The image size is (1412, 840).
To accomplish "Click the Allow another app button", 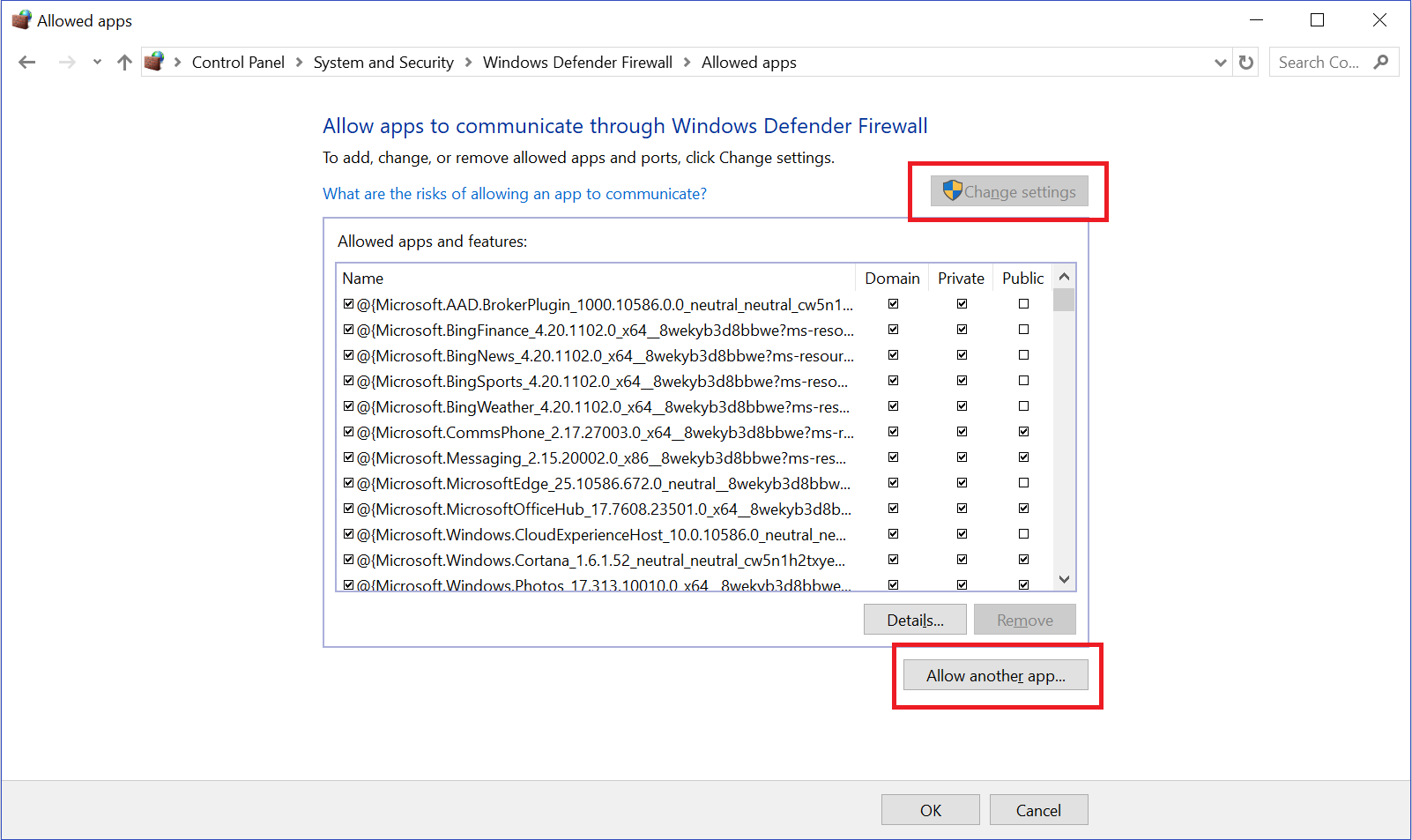I will tap(995, 676).
